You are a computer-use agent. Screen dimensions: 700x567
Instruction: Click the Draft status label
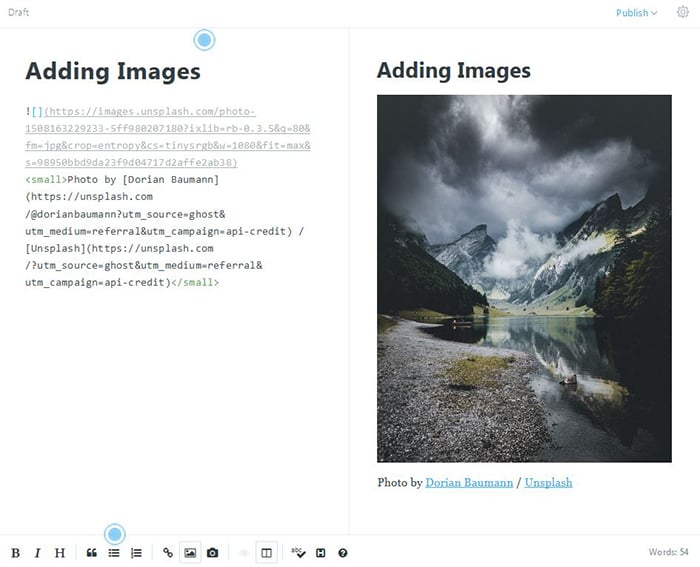click(x=18, y=12)
